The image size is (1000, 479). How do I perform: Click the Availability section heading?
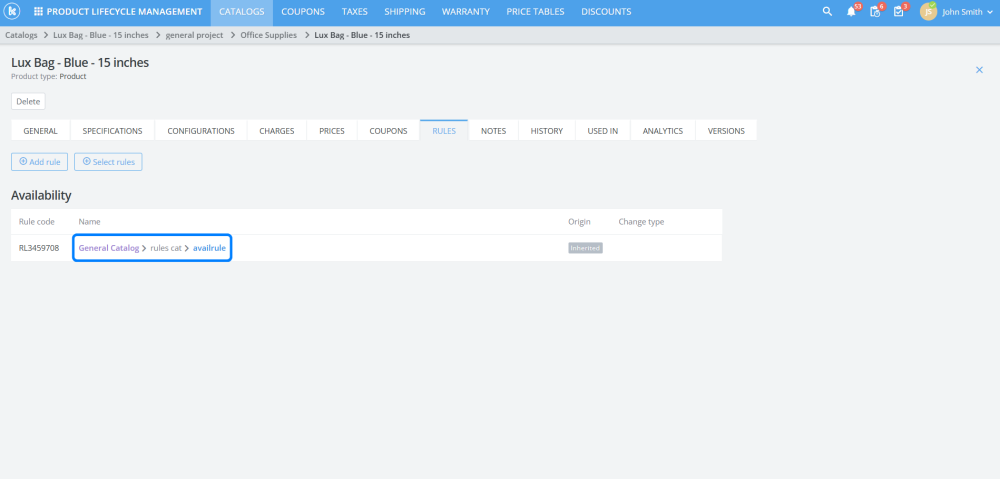41,195
